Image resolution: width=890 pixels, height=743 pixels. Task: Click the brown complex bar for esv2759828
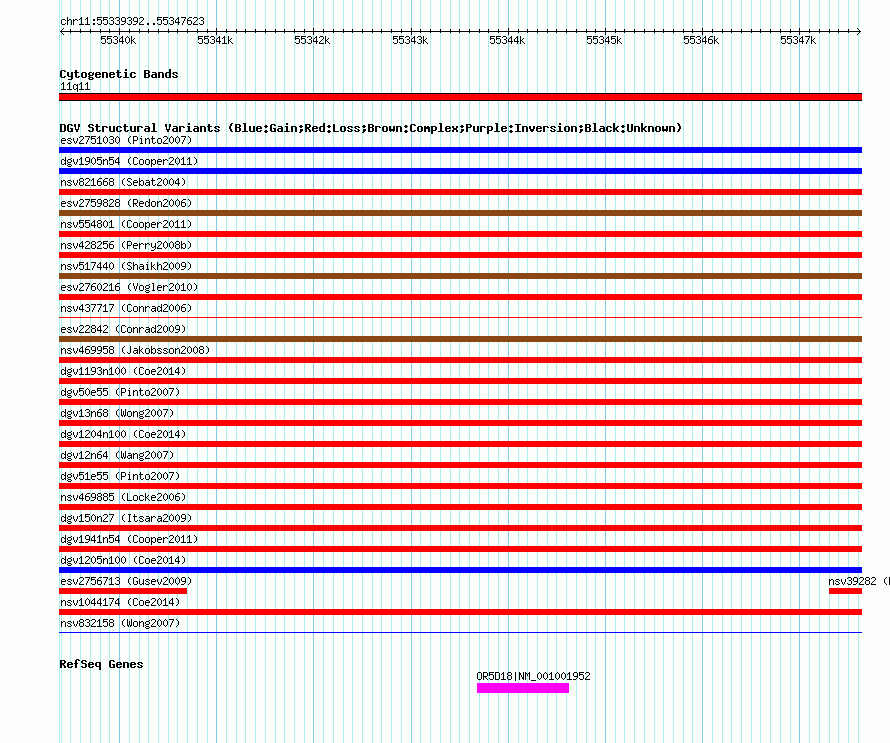pos(460,213)
